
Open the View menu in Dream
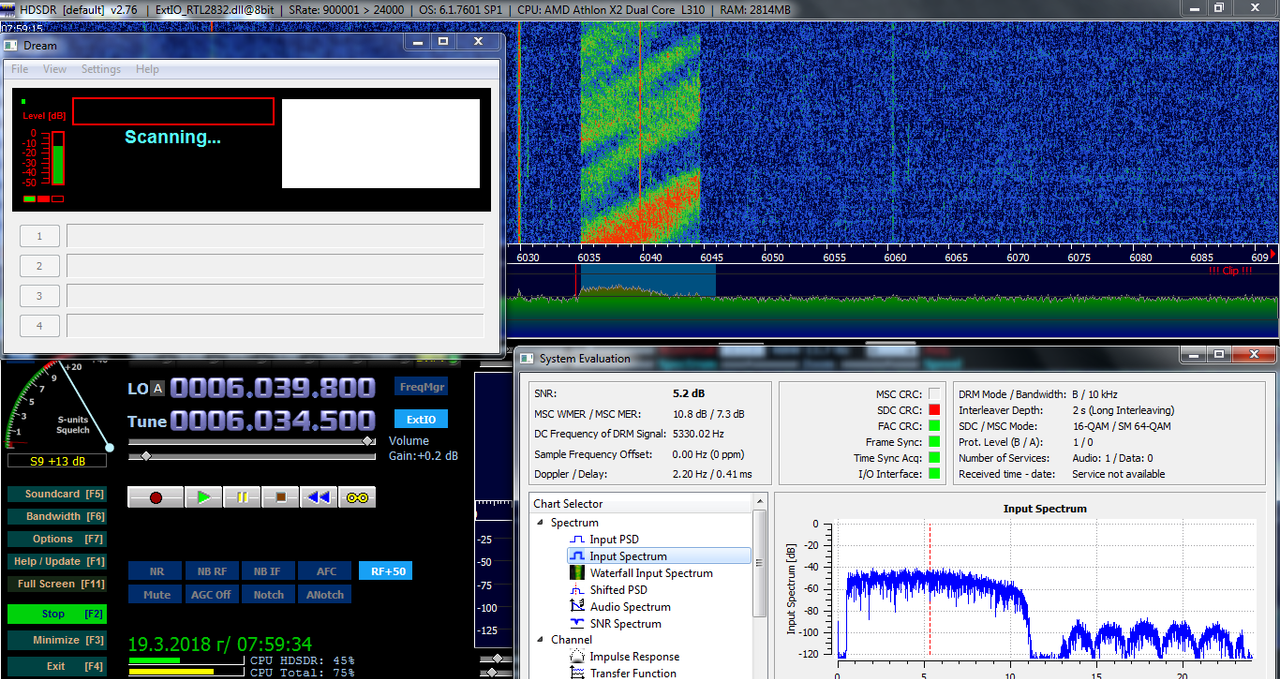(55, 69)
